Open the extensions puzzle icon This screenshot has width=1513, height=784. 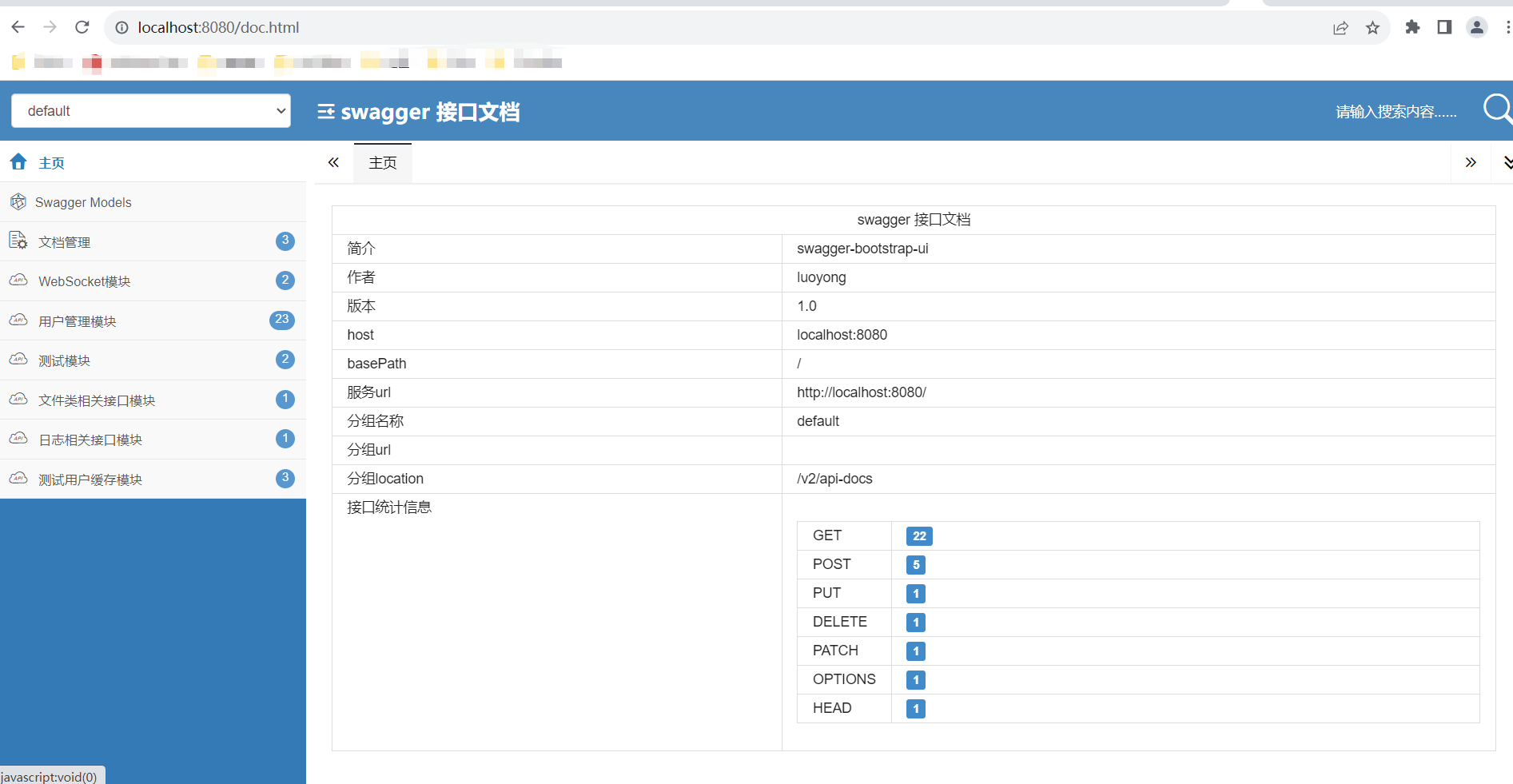[1412, 27]
